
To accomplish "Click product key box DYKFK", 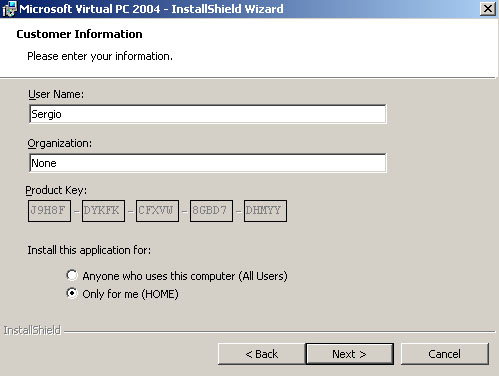I will pyautogui.click(x=103, y=211).
